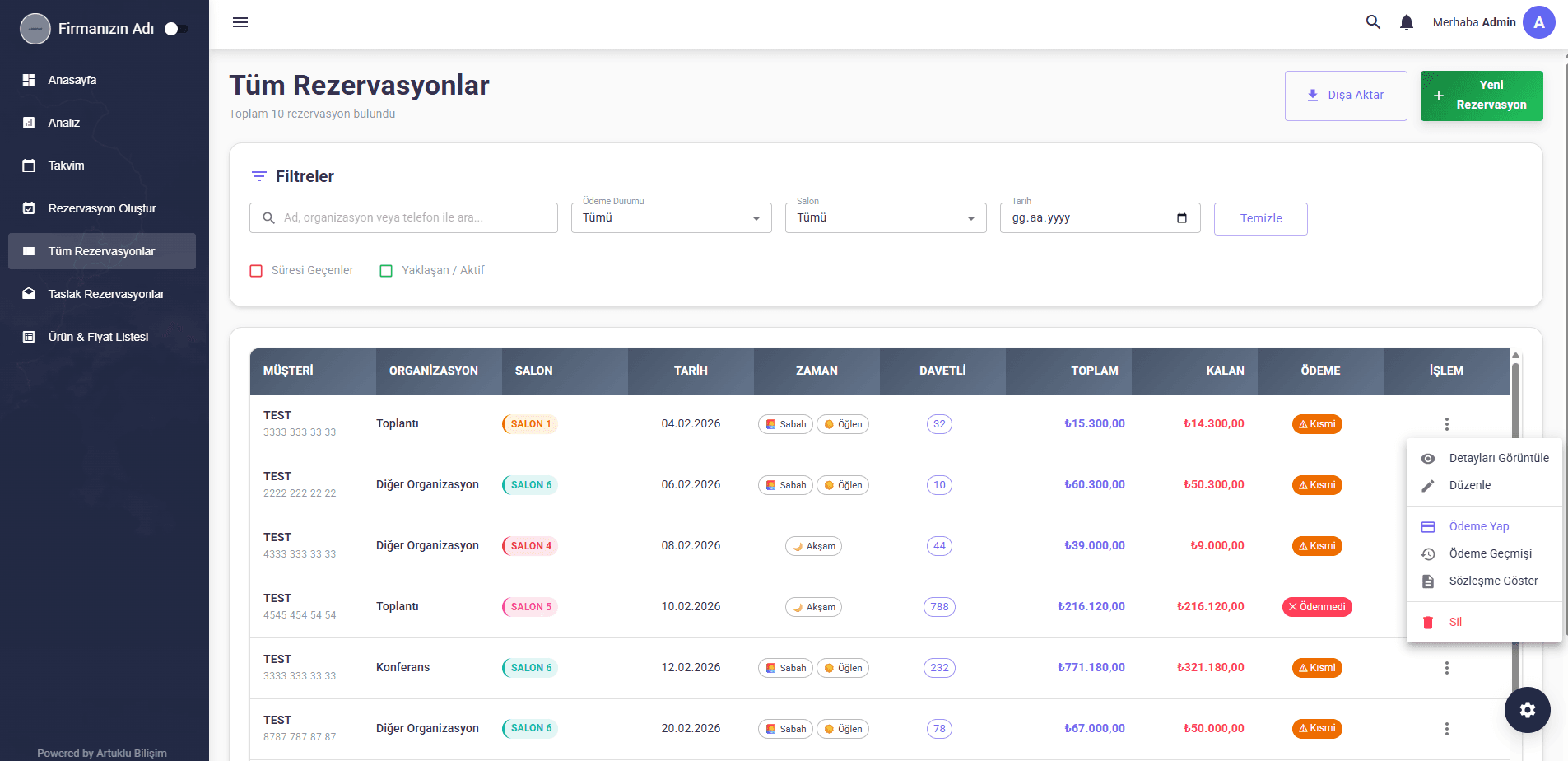Click the guest count badge 788

939,607
